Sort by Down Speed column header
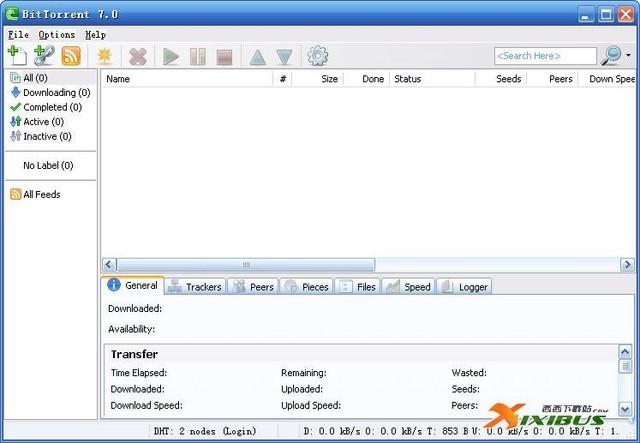This screenshot has width=640, height=443. [607, 79]
